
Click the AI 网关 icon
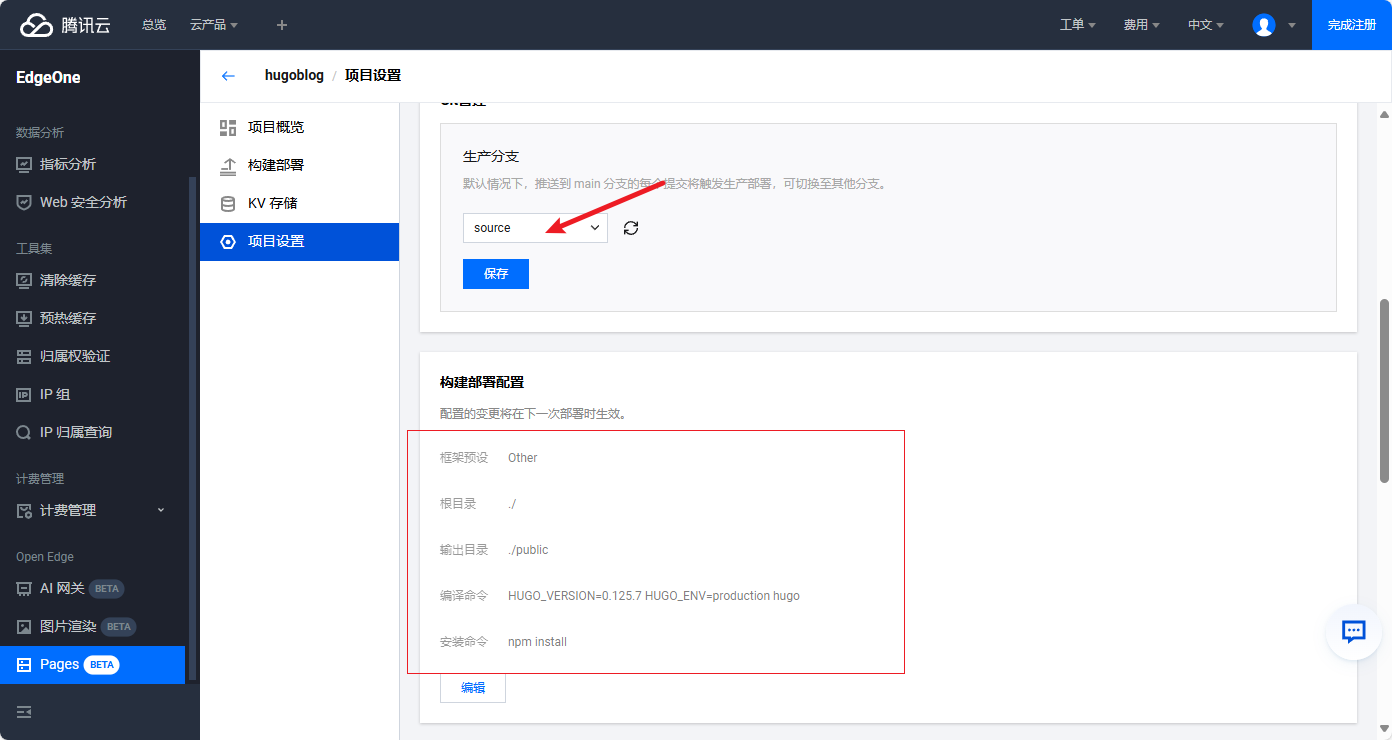click(24, 588)
